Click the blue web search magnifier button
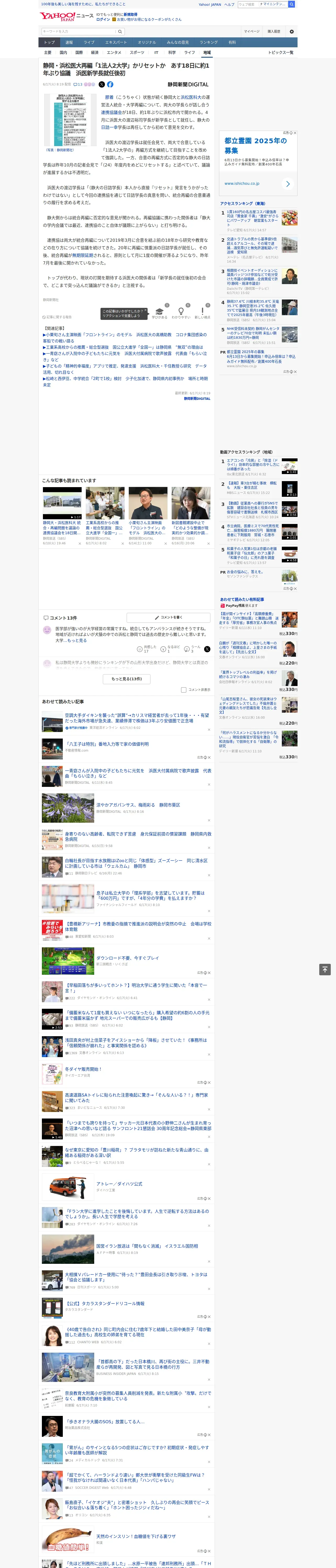This screenshot has height=1568, width=336. point(292,4)
